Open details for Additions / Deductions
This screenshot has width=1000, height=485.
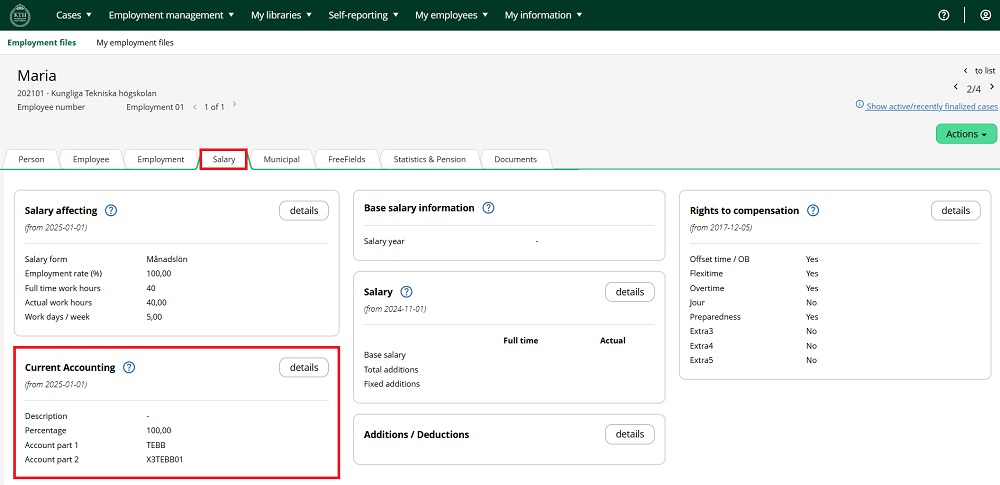(x=630, y=434)
